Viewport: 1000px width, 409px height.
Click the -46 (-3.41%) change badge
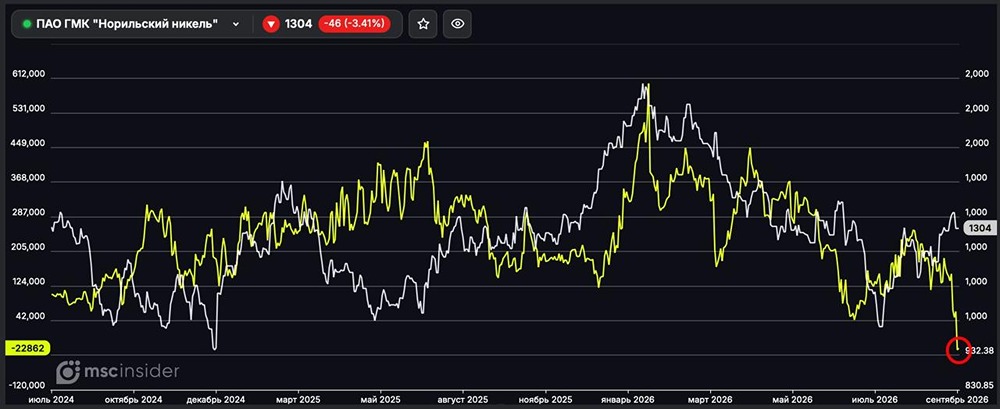coord(355,24)
